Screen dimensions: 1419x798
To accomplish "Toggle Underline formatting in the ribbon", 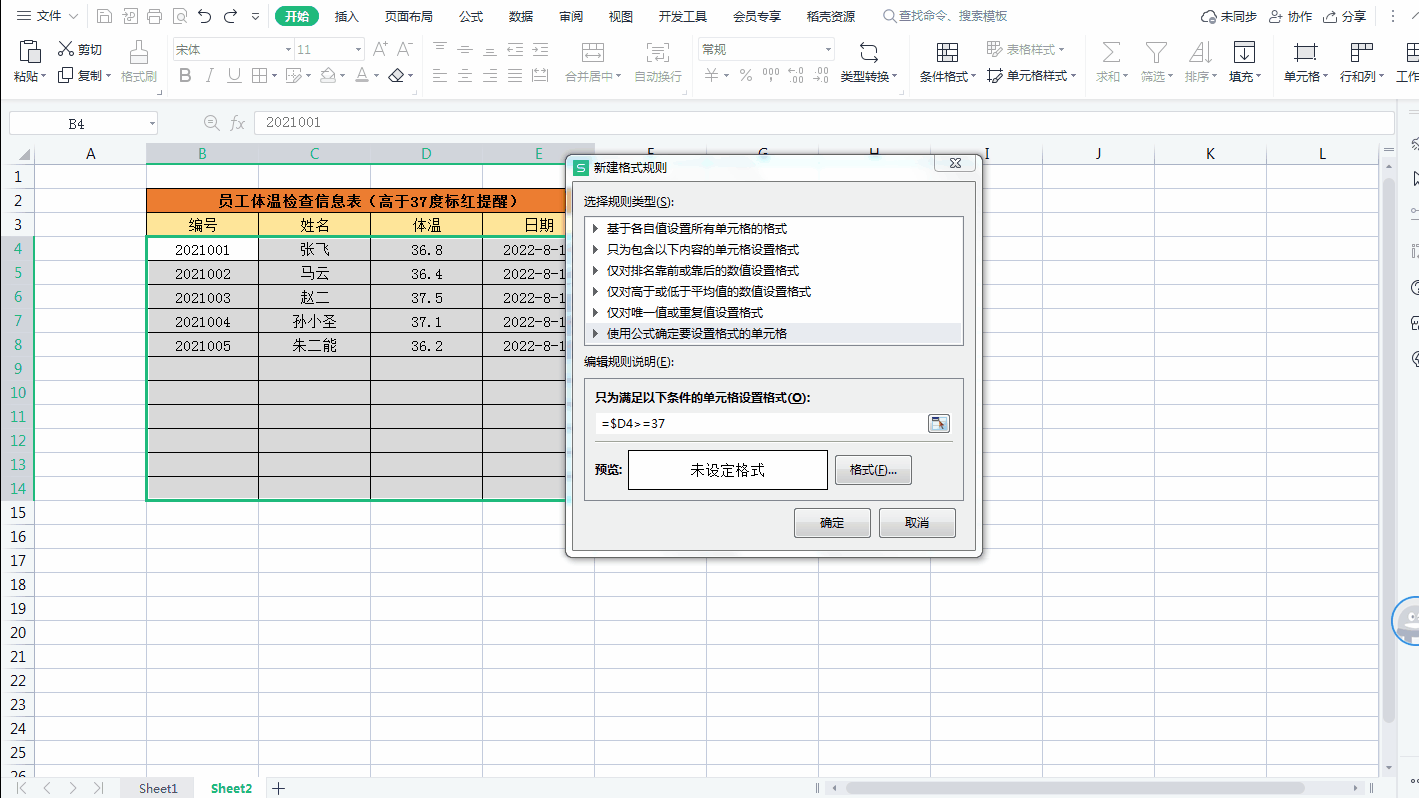I will [x=234, y=76].
